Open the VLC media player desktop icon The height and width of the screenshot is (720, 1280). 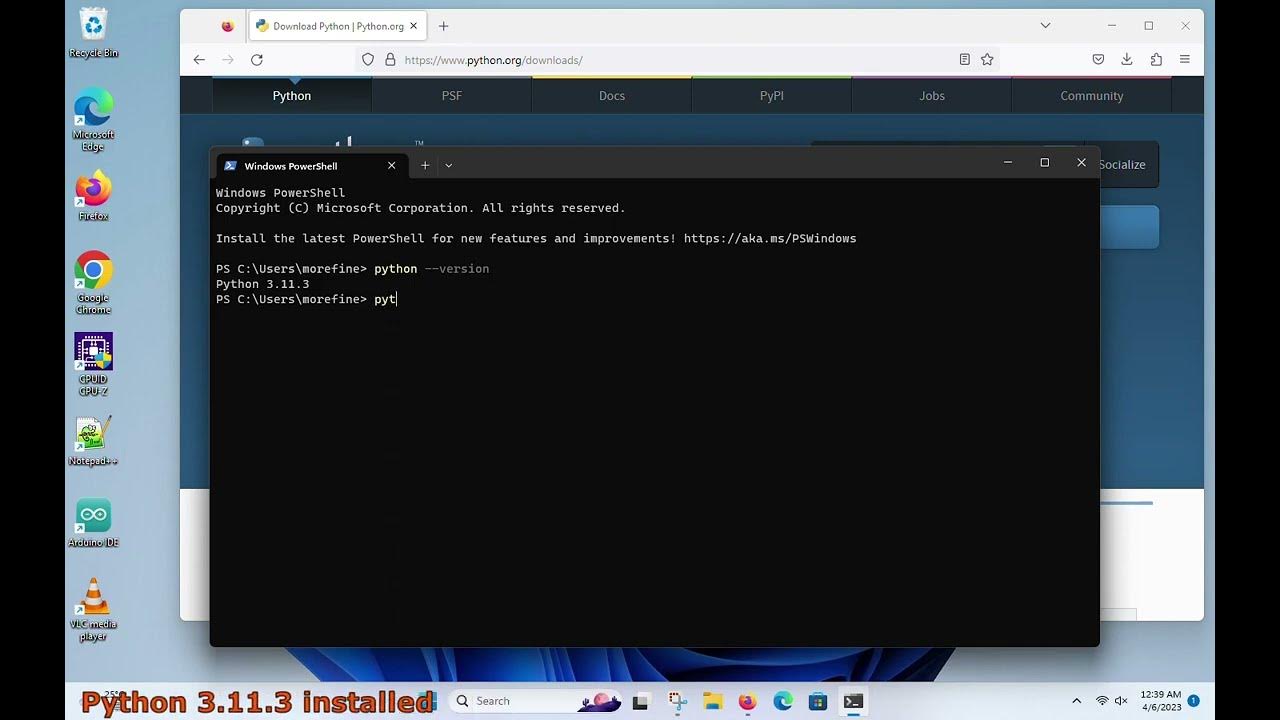pos(93,610)
